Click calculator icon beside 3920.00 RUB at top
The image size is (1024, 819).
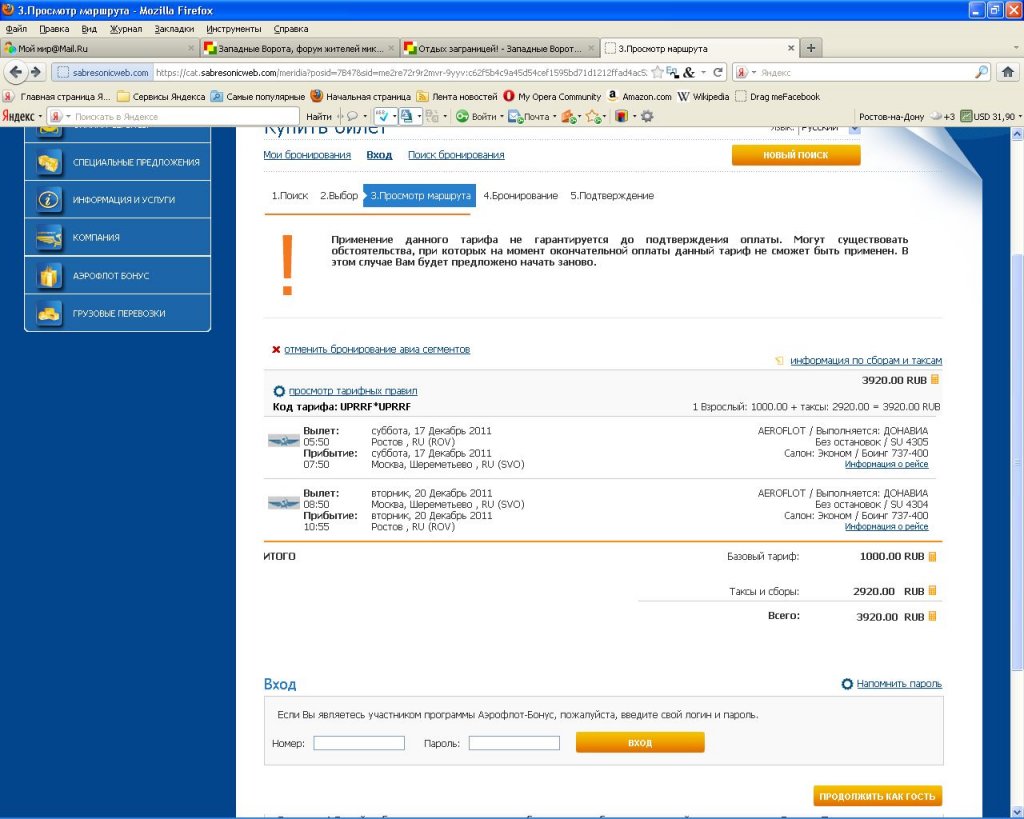pos(935,379)
